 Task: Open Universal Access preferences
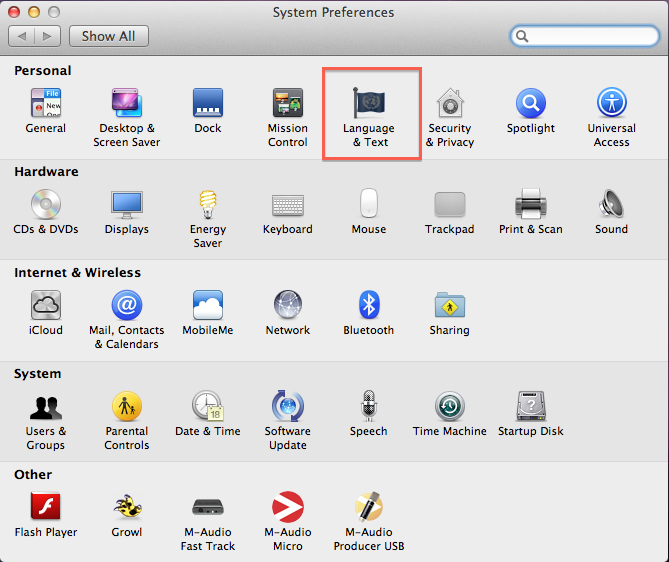click(x=611, y=104)
